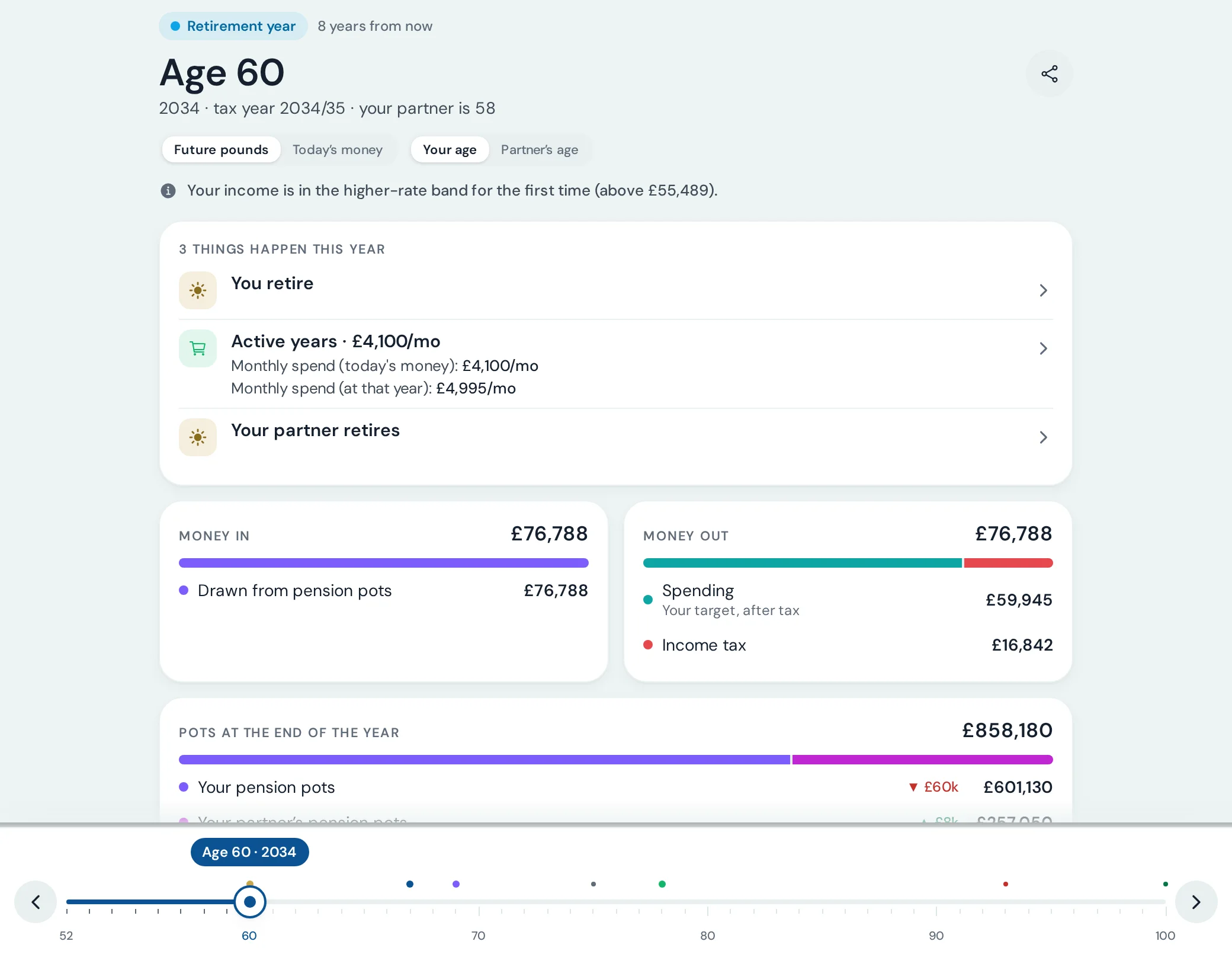Switch to Partner's age view

(540, 150)
